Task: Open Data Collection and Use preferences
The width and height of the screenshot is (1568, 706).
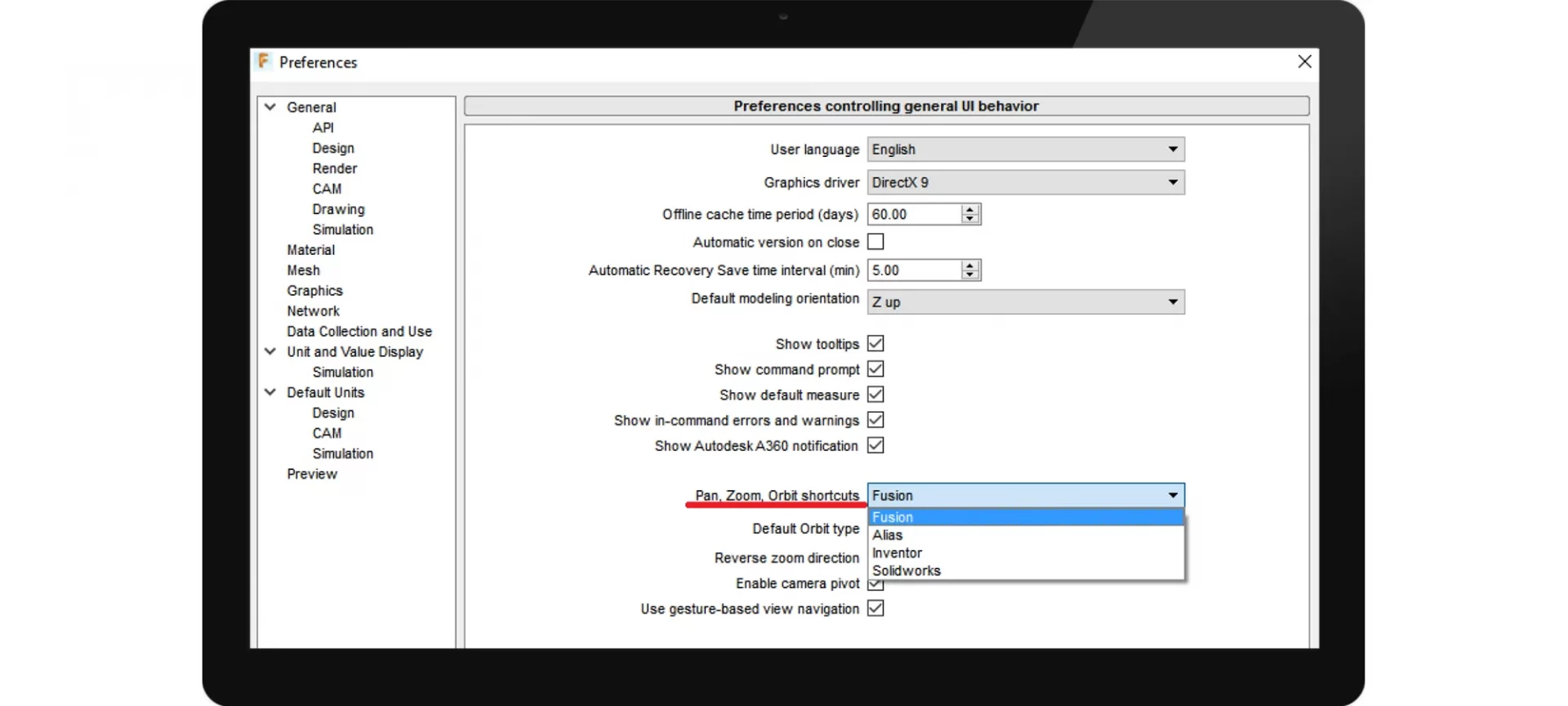Action: point(359,332)
